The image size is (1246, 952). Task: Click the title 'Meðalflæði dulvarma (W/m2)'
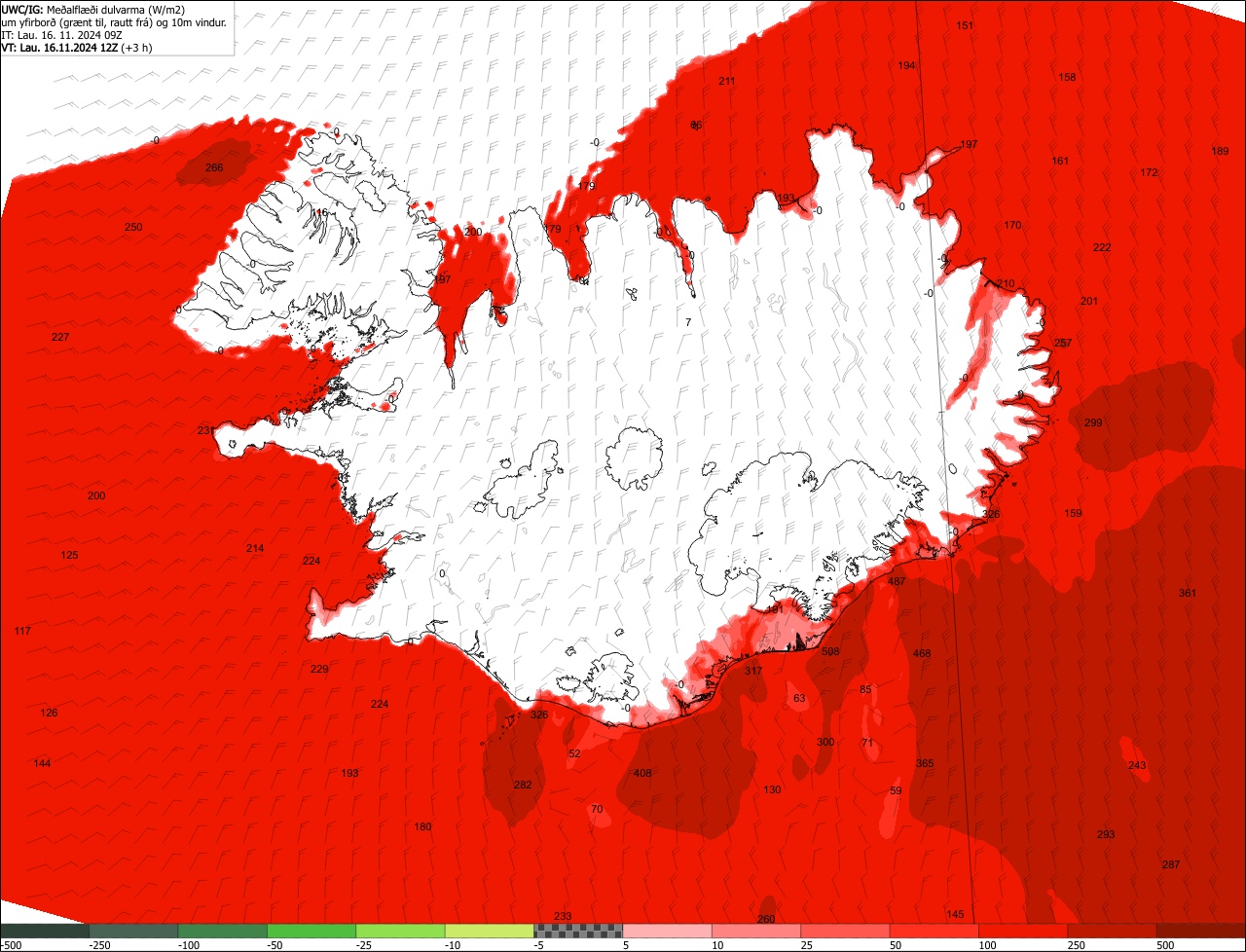coord(116,9)
